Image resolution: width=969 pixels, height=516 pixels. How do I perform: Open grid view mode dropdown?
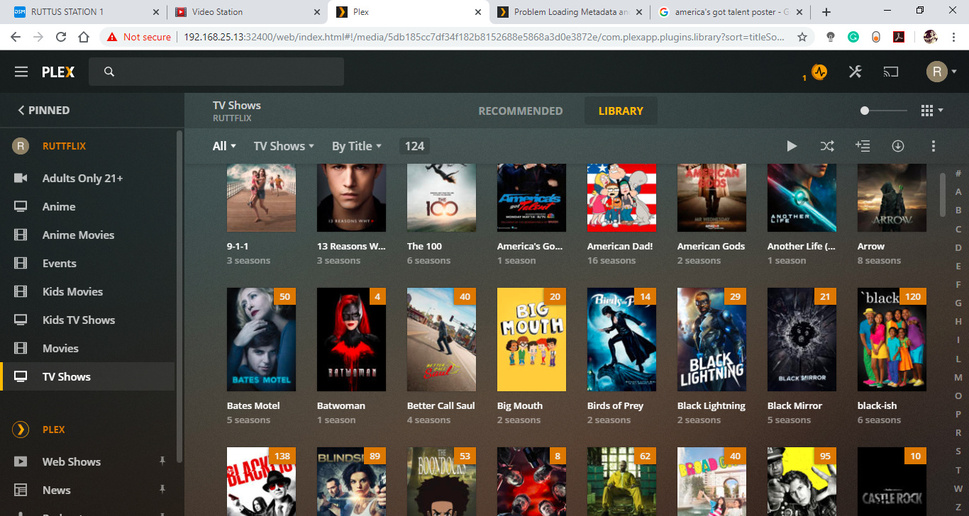click(931, 111)
